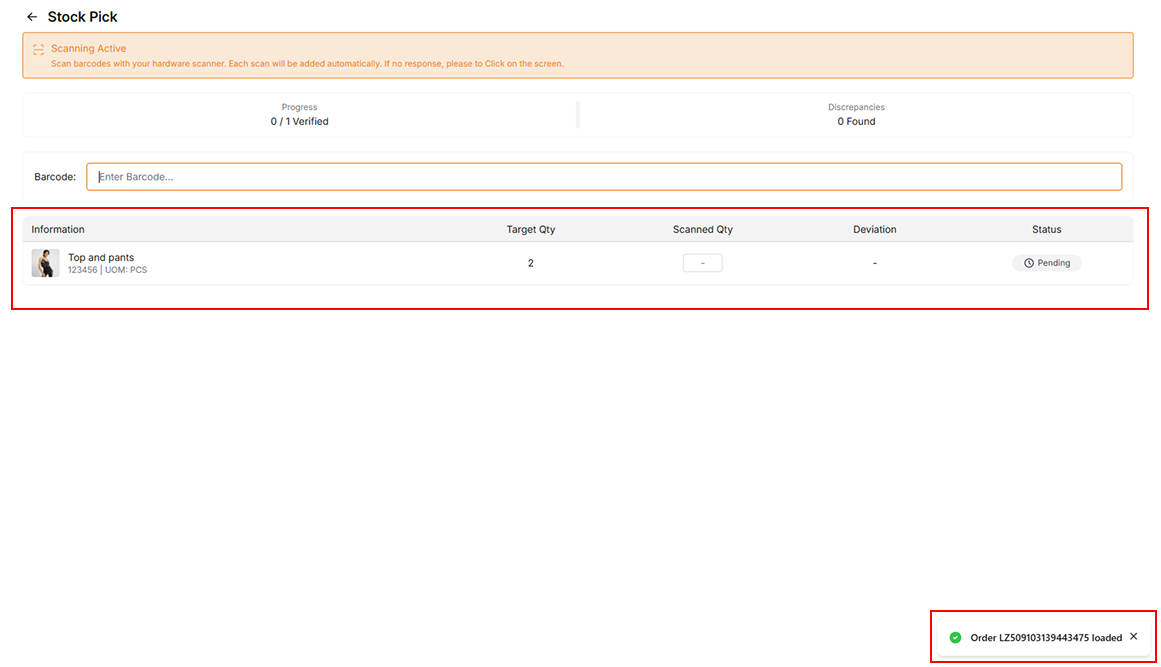Viewport: 1161px width, 667px height.
Task: Click the Deviation column header
Action: pos(874,229)
